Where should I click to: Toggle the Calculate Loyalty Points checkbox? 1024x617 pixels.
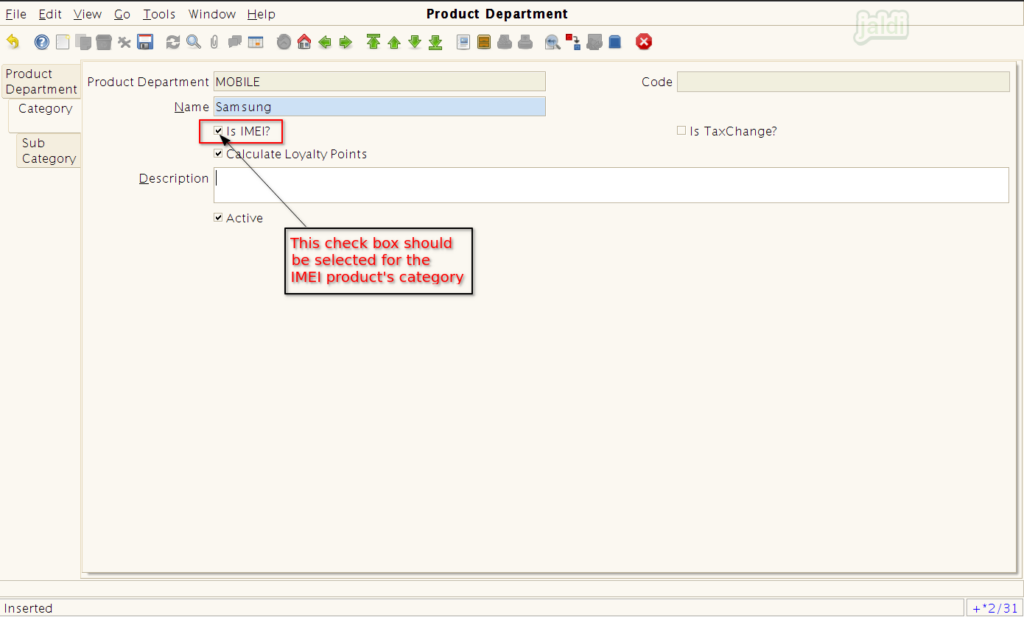point(218,153)
